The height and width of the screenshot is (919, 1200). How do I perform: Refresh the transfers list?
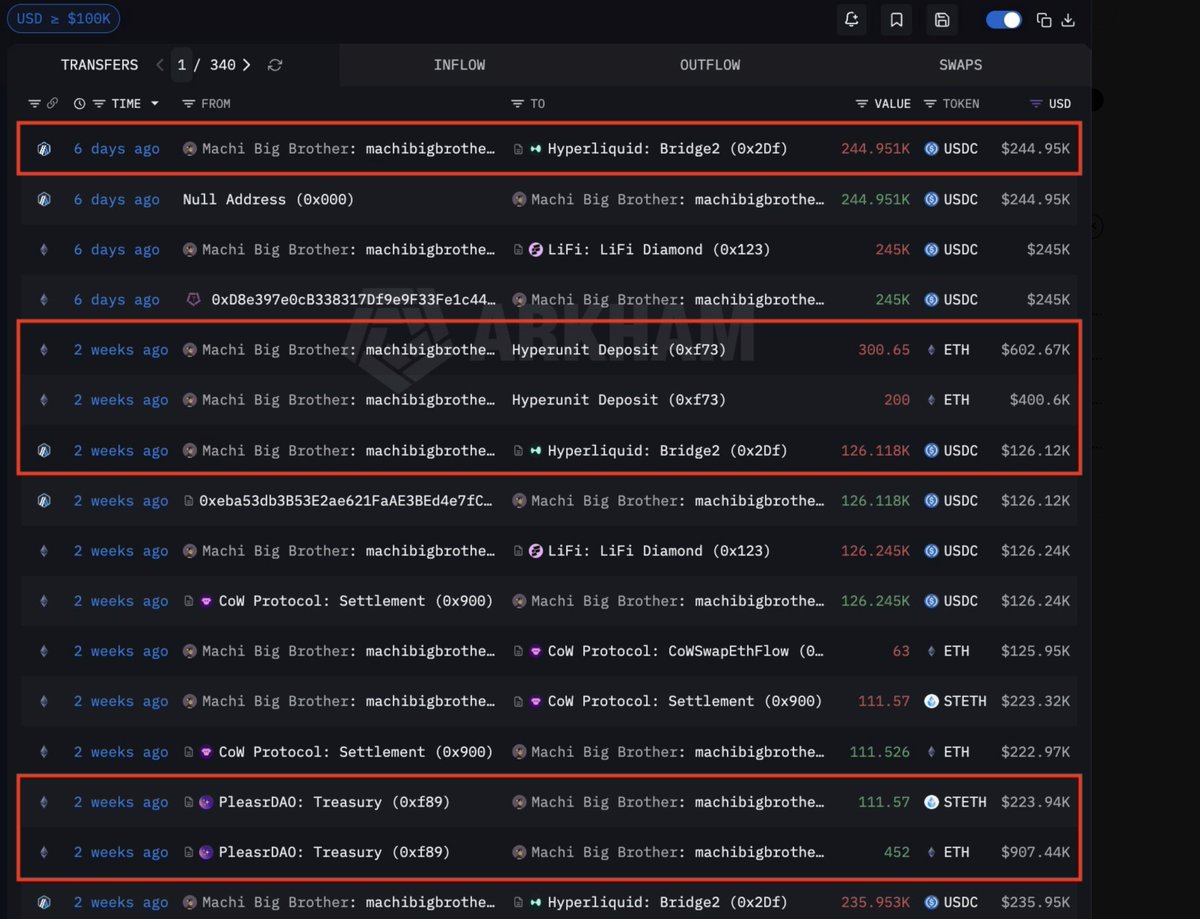pos(275,65)
